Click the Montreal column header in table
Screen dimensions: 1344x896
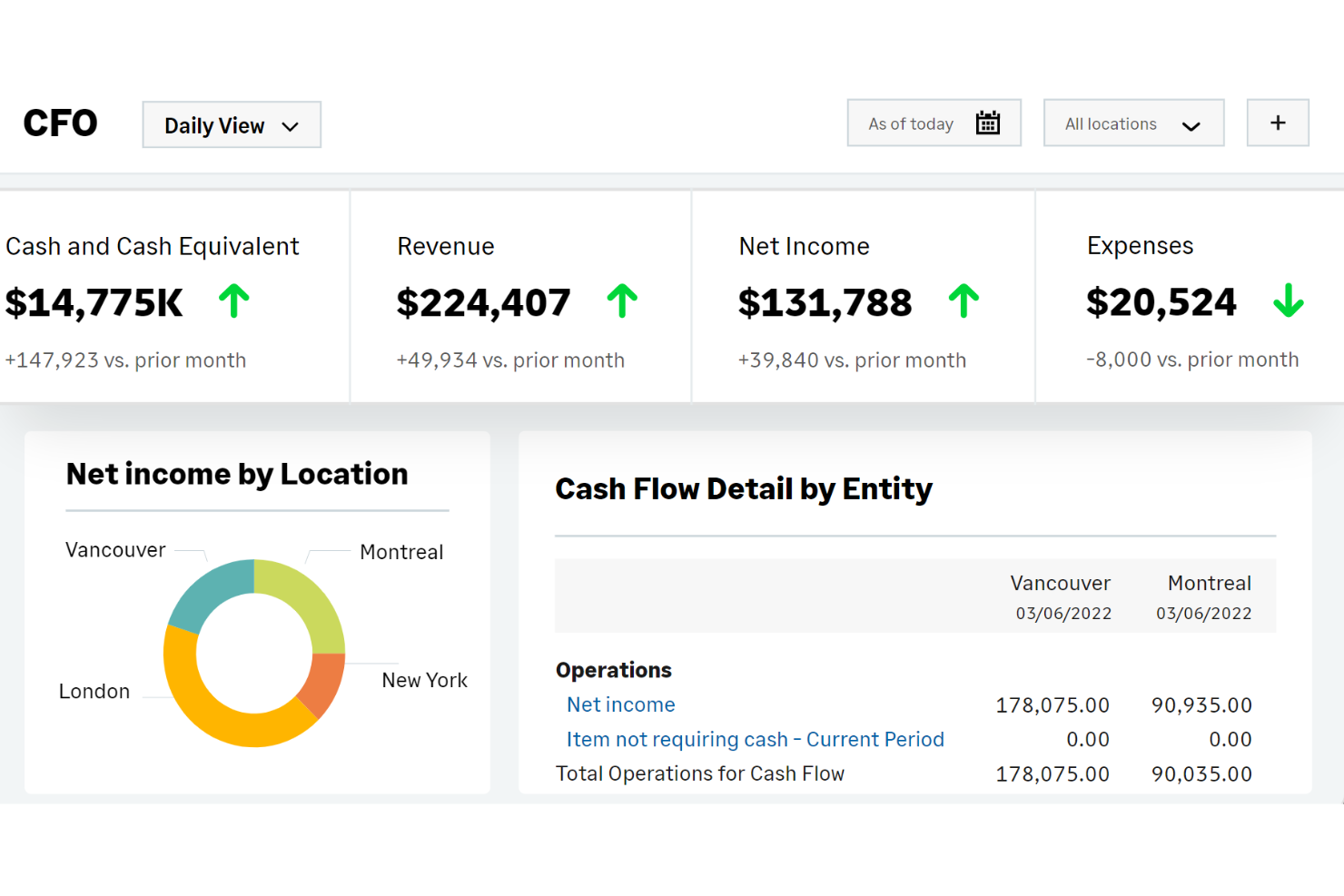tap(1209, 584)
